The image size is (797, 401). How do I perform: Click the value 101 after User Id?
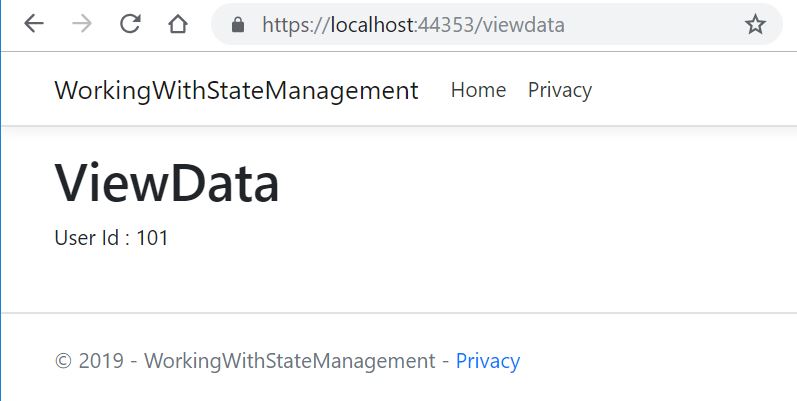[152, 238]
